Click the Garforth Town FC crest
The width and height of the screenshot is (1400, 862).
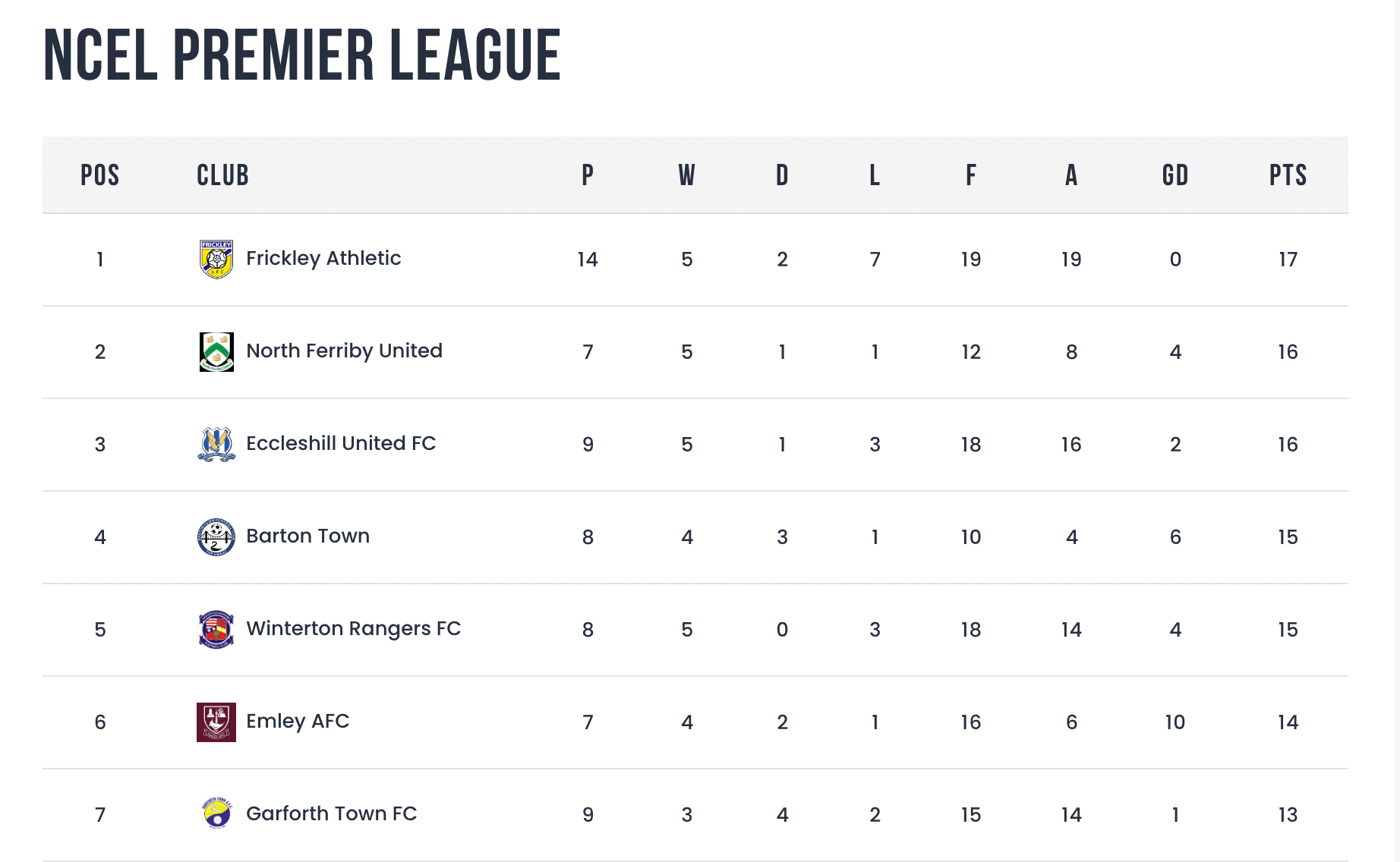click(x=217, y=813)
